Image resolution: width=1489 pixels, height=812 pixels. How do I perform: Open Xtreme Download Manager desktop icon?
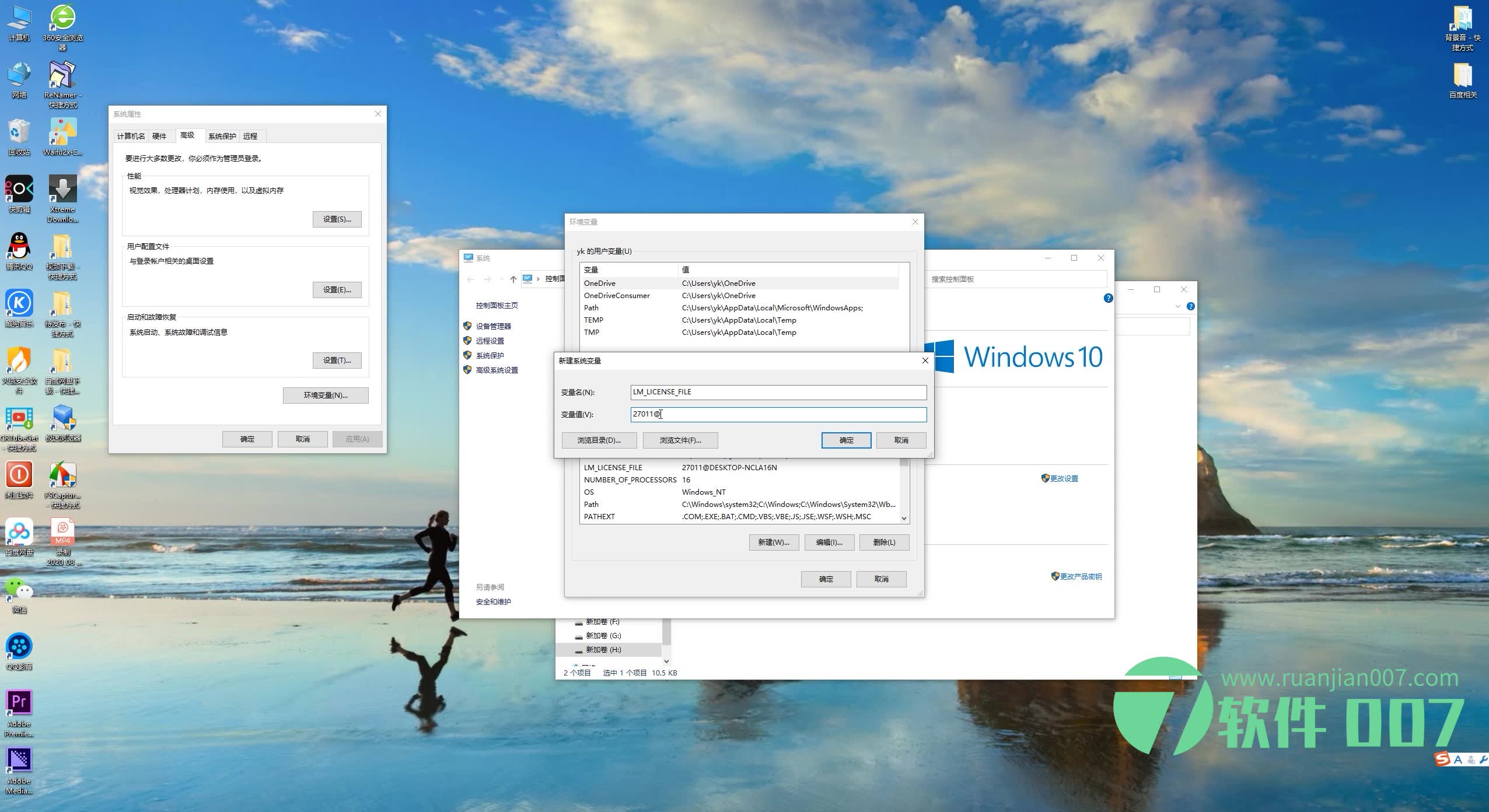(x=62, y=199)
